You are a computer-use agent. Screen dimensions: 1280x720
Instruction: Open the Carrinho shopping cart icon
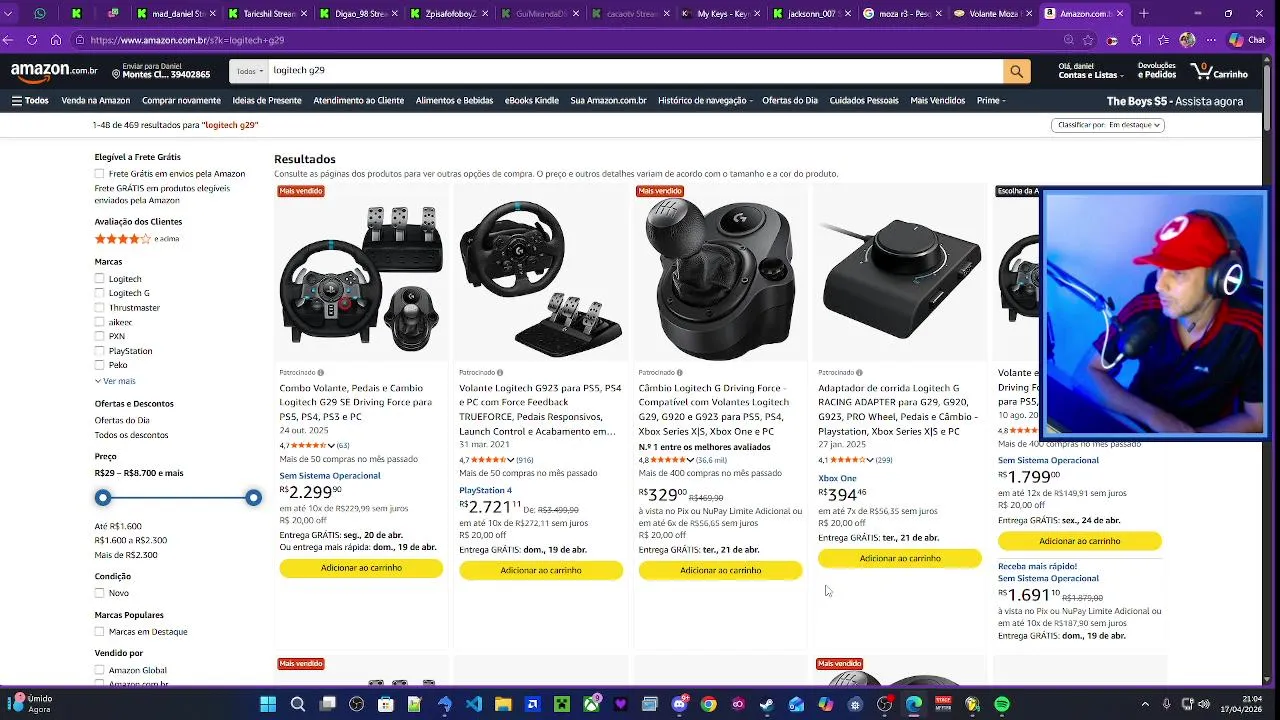click(x=1219, y=71)
